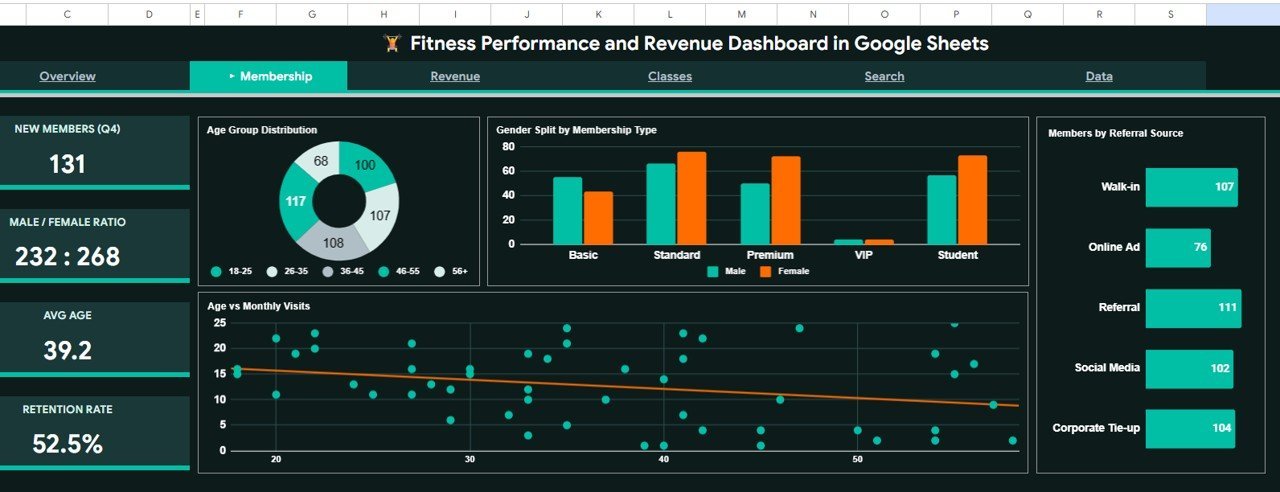Click the 18-25 legend dot
Screen dimensions: 1280x492
click(x=216, y=272)
